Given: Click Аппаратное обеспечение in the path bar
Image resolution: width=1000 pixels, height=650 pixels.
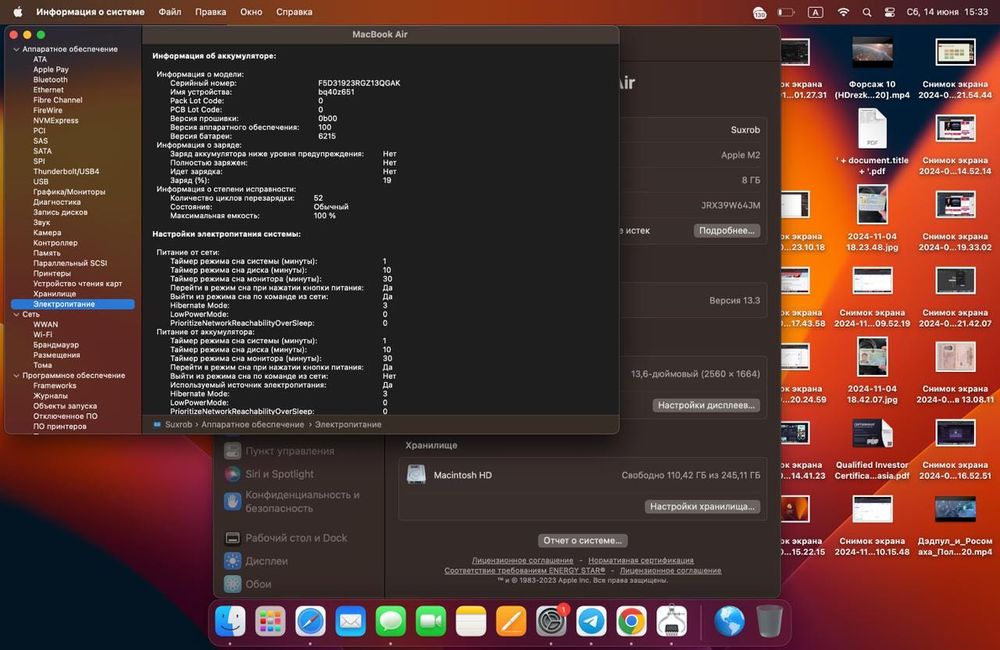Looking at the screenshot, I should pos(253,424).
